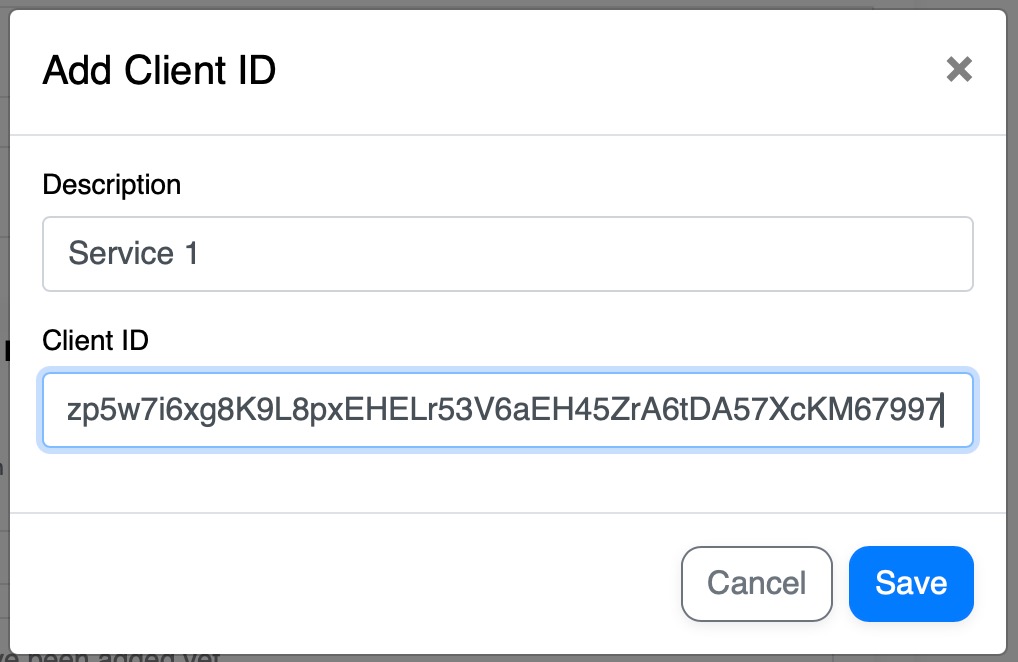This screenshot has height=662, width=1018.
Task: Dismiss the modal using the × icon
Action: tap(958, 70)
